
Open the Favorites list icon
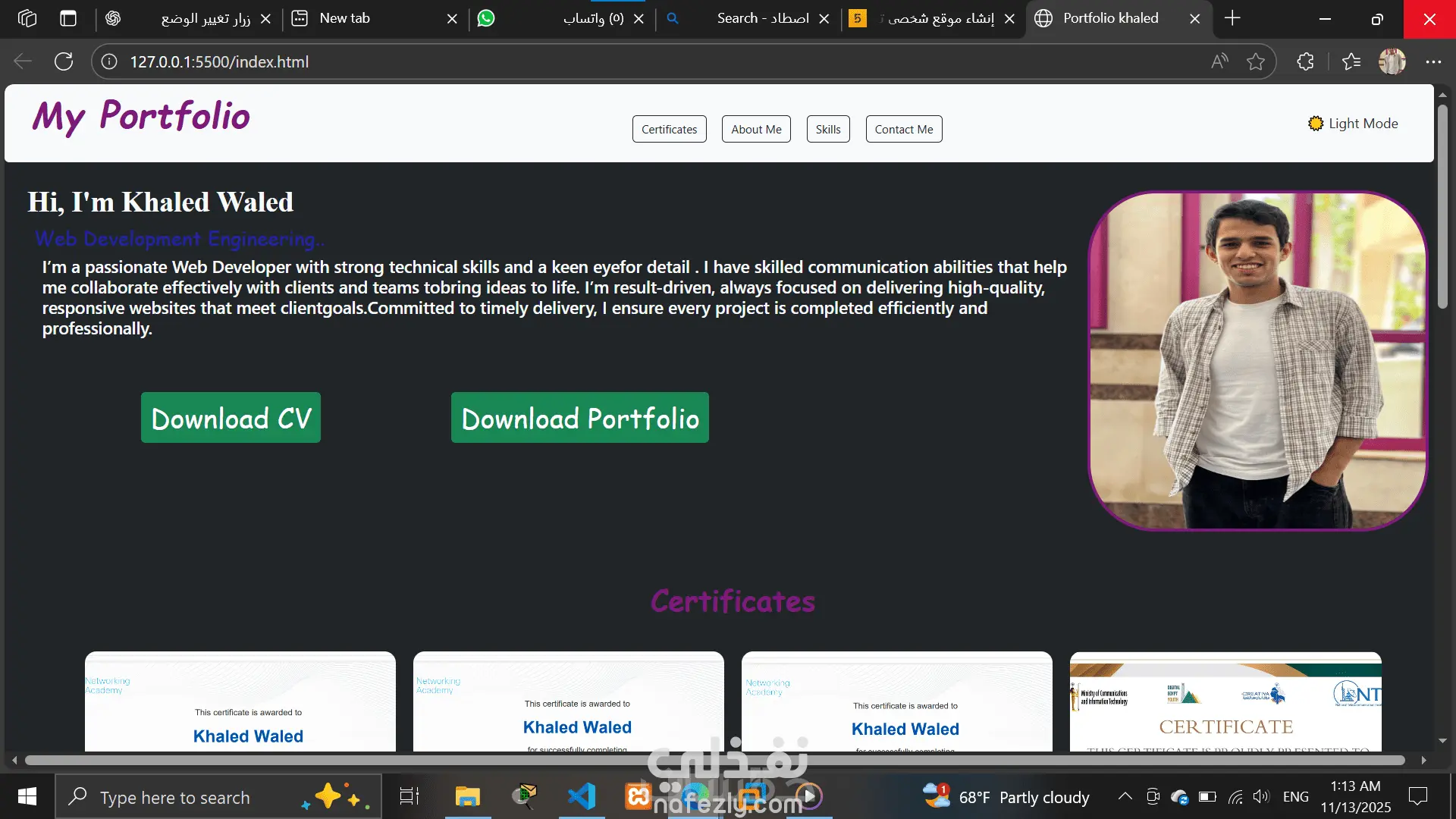(1351, 61)
